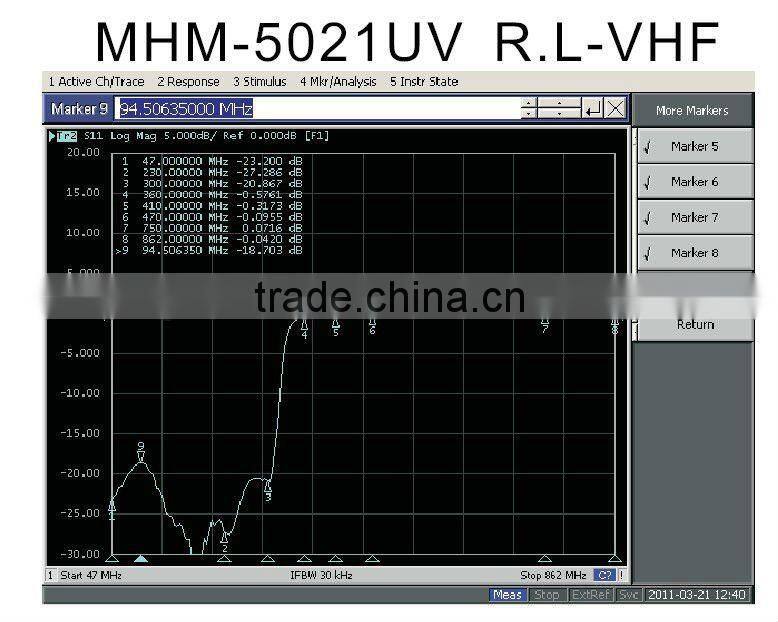Click the More Markers softkey header
This screenshot has width=778, height=622.
pos(693,110)
